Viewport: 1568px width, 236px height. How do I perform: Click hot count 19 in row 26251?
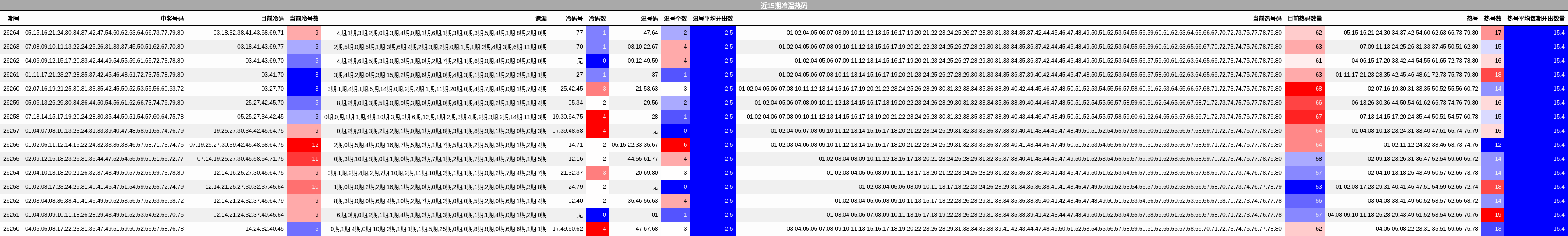click(1493, 215)
